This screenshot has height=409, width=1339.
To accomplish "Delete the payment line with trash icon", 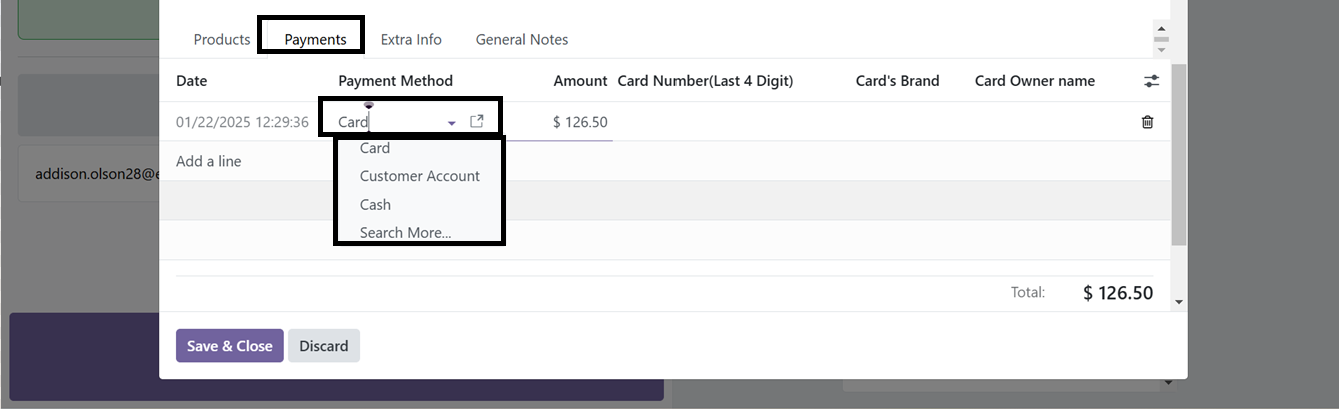I will click(1147, 122).
